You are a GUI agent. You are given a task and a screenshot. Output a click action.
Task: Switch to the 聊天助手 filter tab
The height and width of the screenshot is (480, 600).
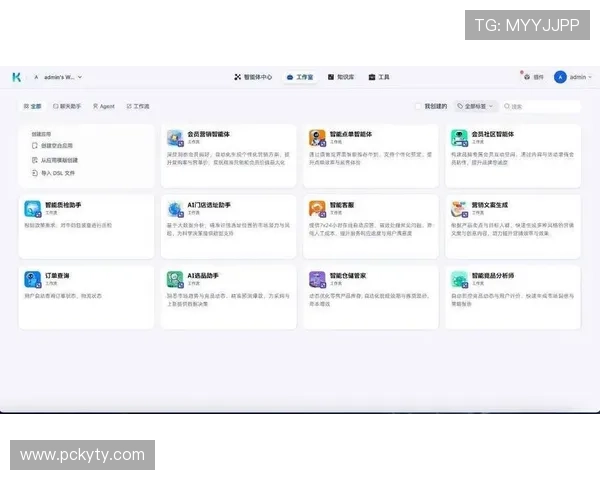tap(67, 106)
